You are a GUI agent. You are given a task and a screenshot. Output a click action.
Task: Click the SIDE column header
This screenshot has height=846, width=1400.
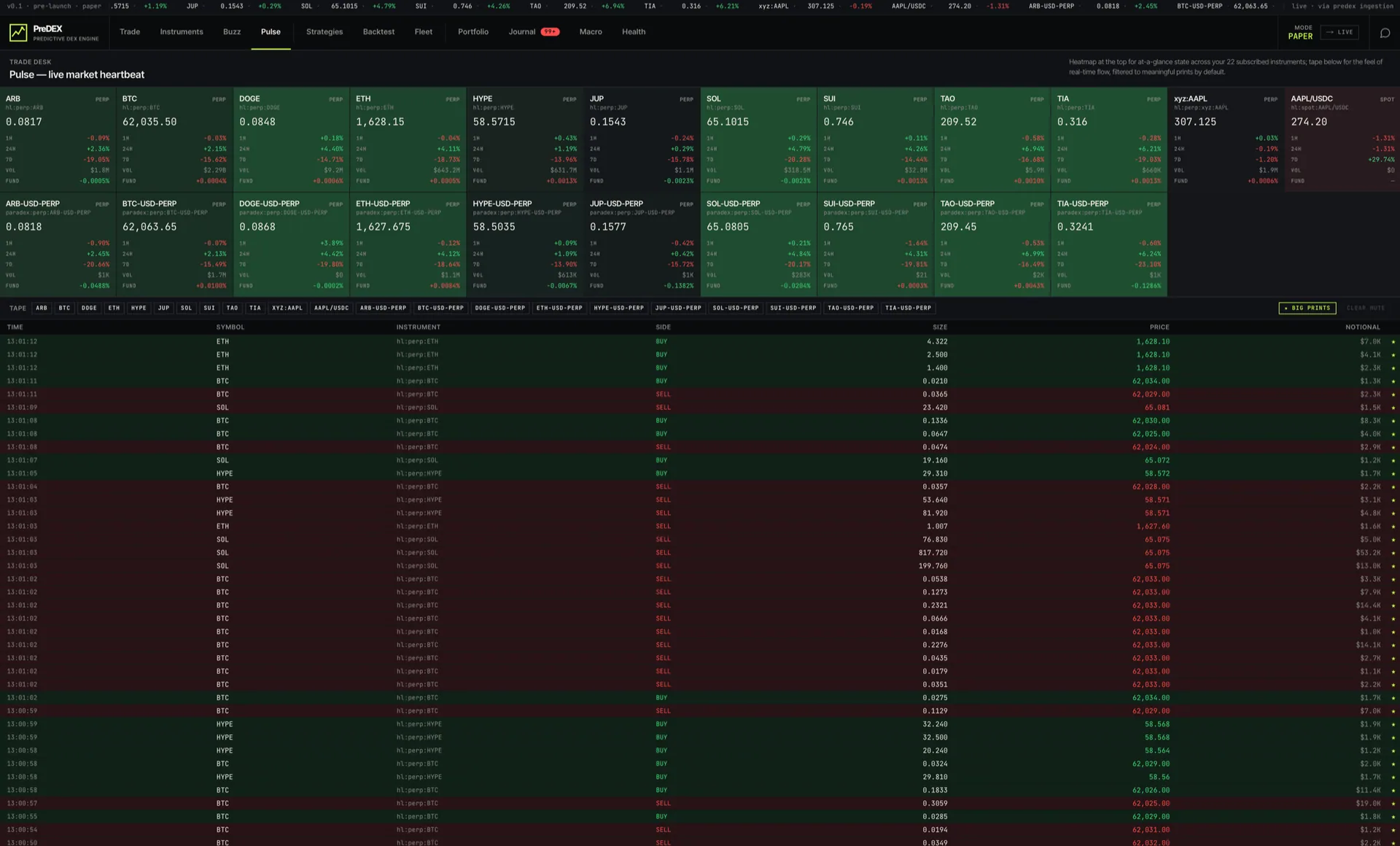click(x=663, y=327)
